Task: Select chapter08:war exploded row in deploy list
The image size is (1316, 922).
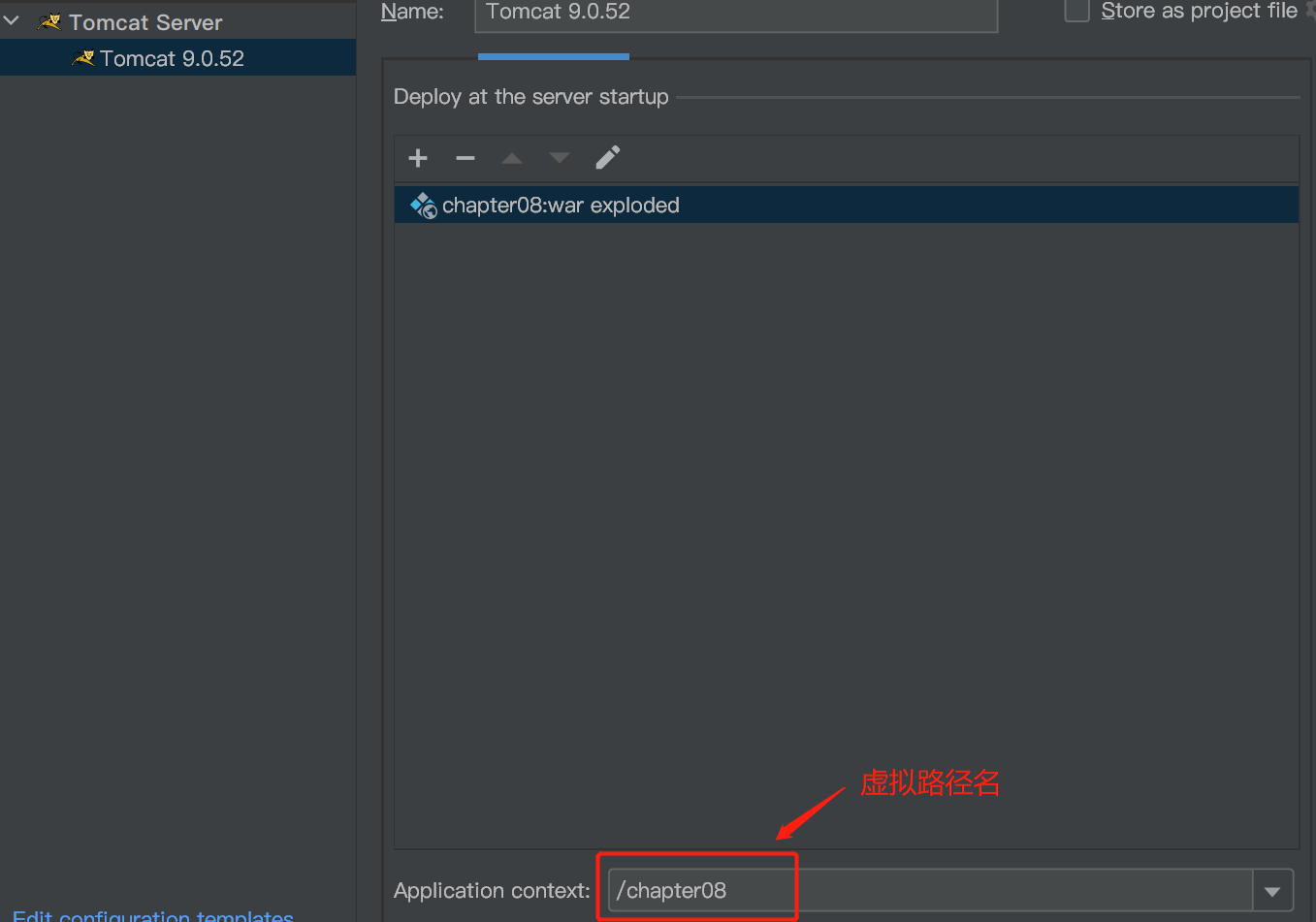Action: click(847, 206)
